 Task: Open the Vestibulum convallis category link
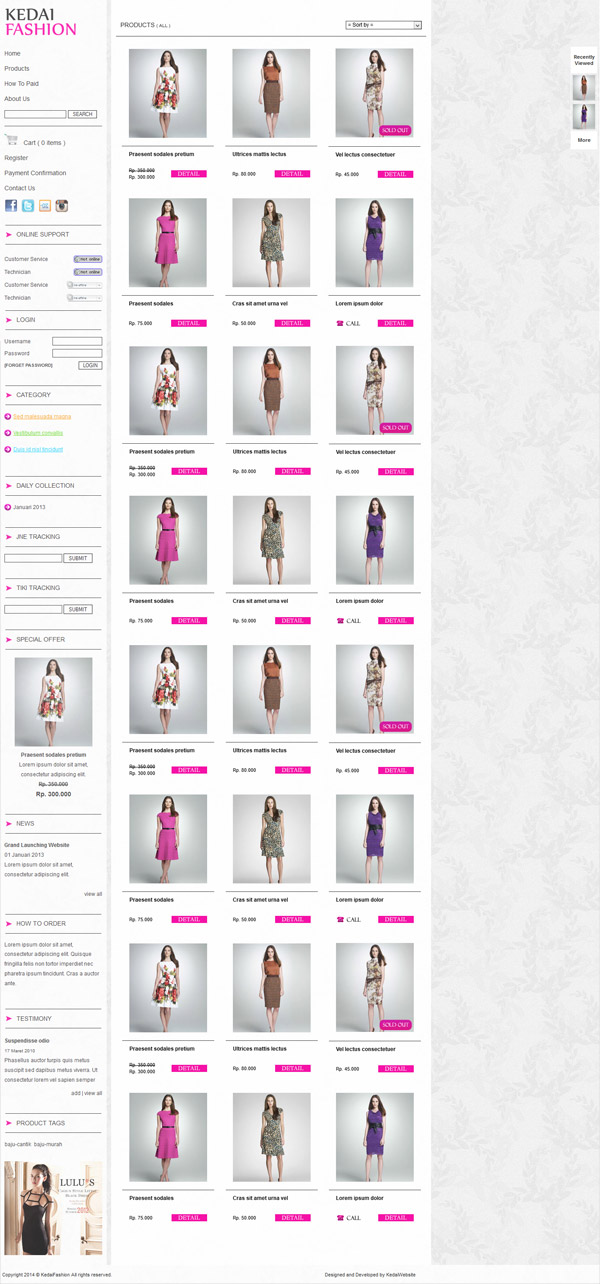point(38,433)
